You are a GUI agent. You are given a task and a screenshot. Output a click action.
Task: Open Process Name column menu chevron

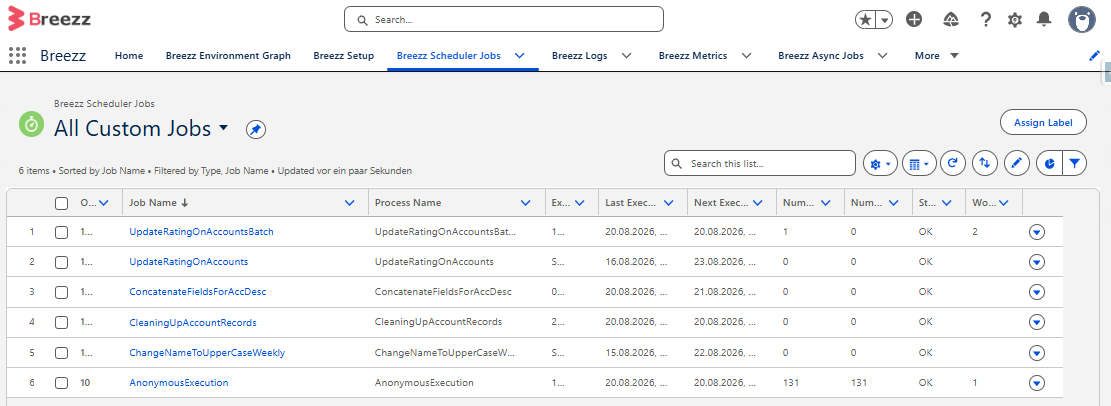(x=525, y=203)
